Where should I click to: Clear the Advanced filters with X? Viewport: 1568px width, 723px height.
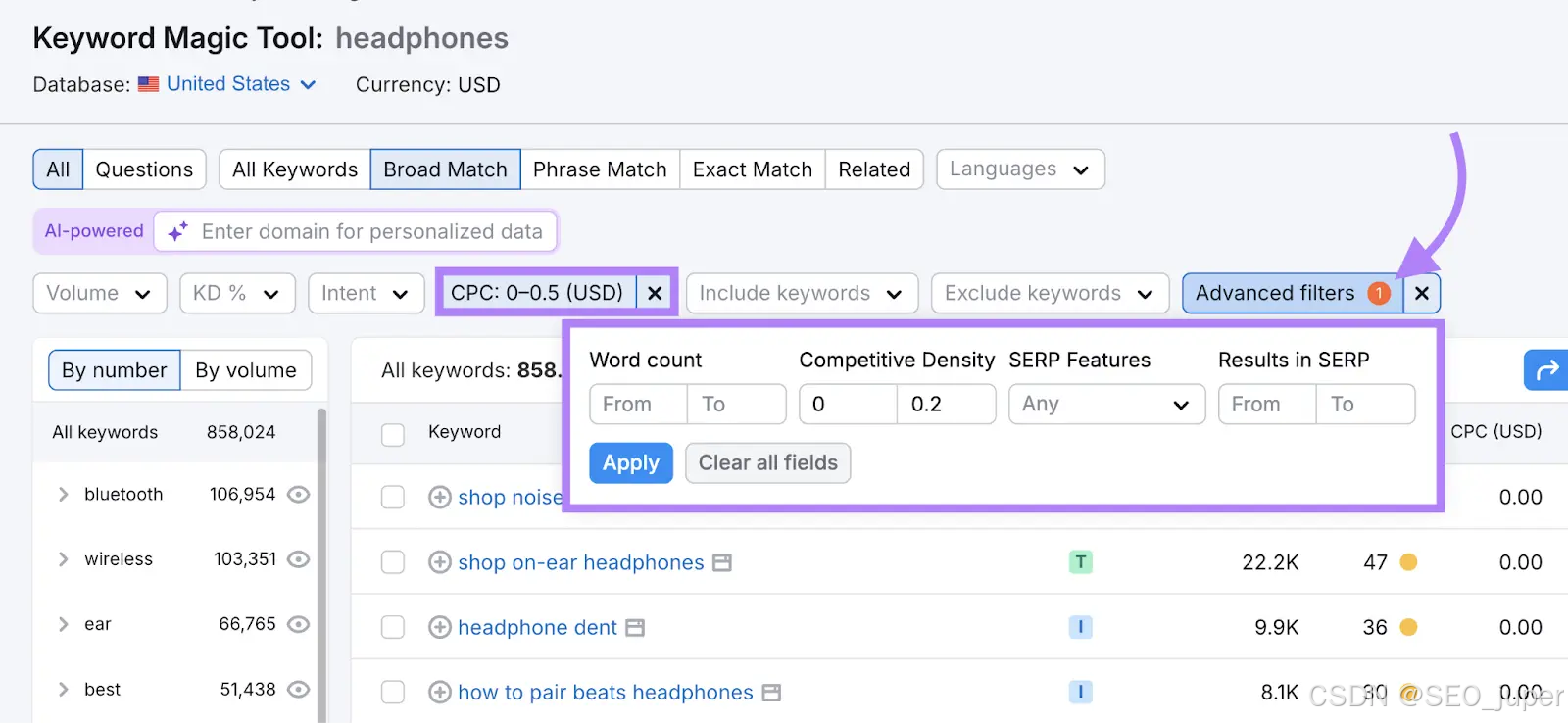(x=1422, y=293)
